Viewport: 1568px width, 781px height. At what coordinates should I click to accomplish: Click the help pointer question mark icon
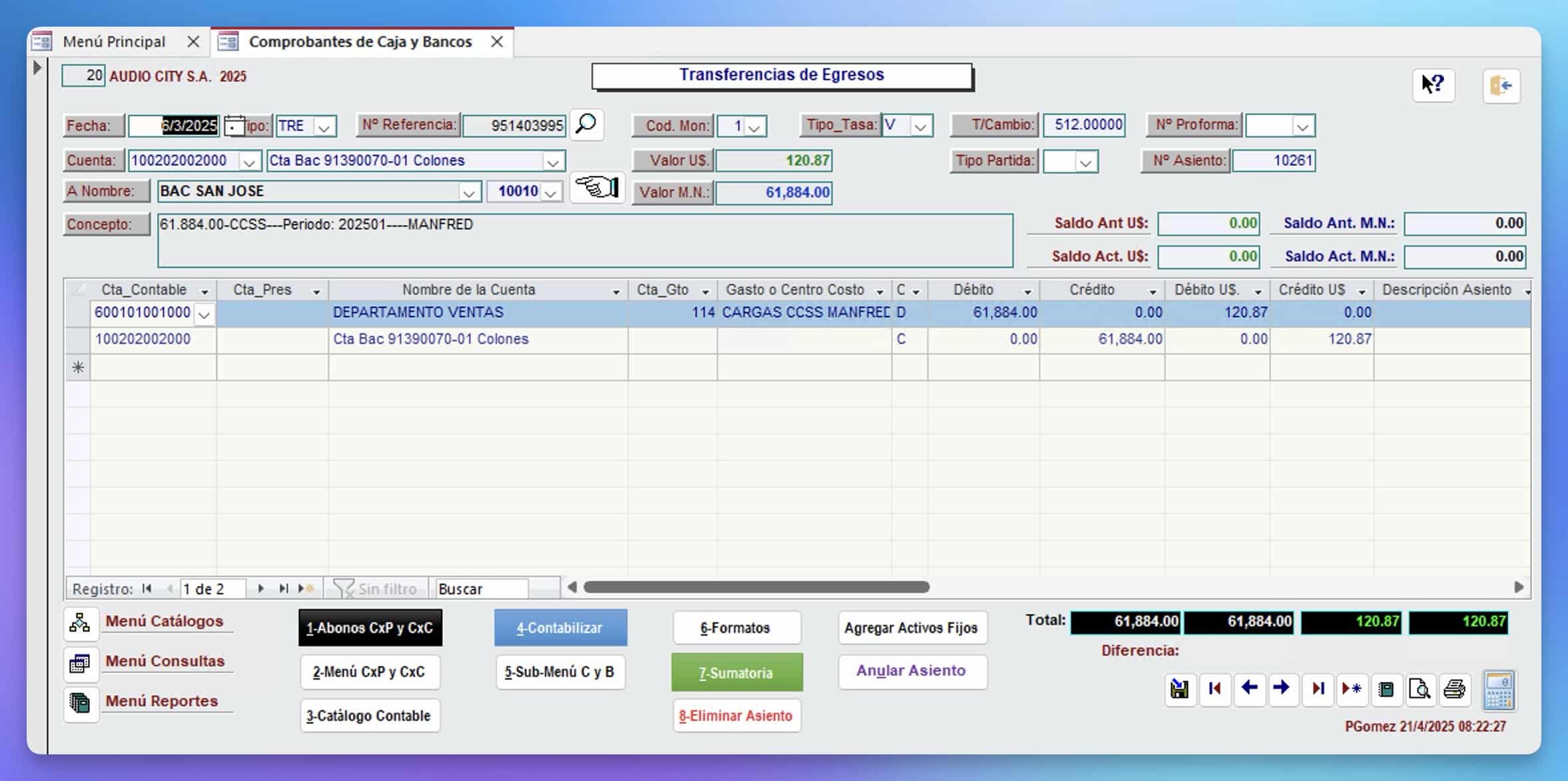point(1433,85)
